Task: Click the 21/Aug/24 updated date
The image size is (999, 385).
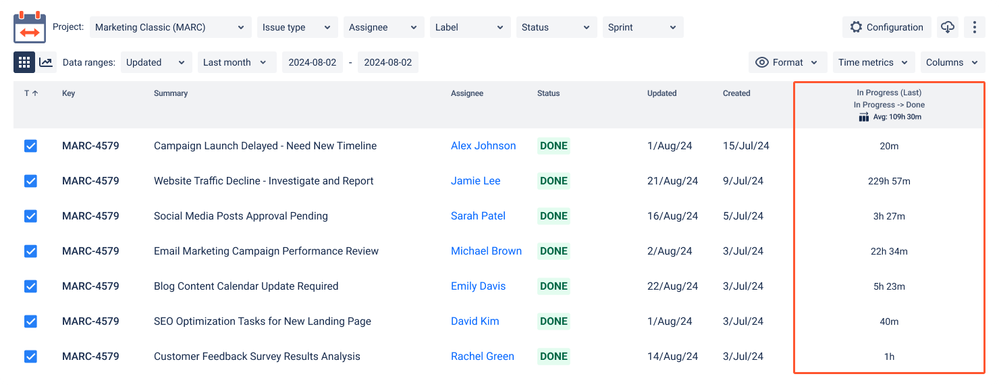Action: pyautogui.click(x=672, y=181)
